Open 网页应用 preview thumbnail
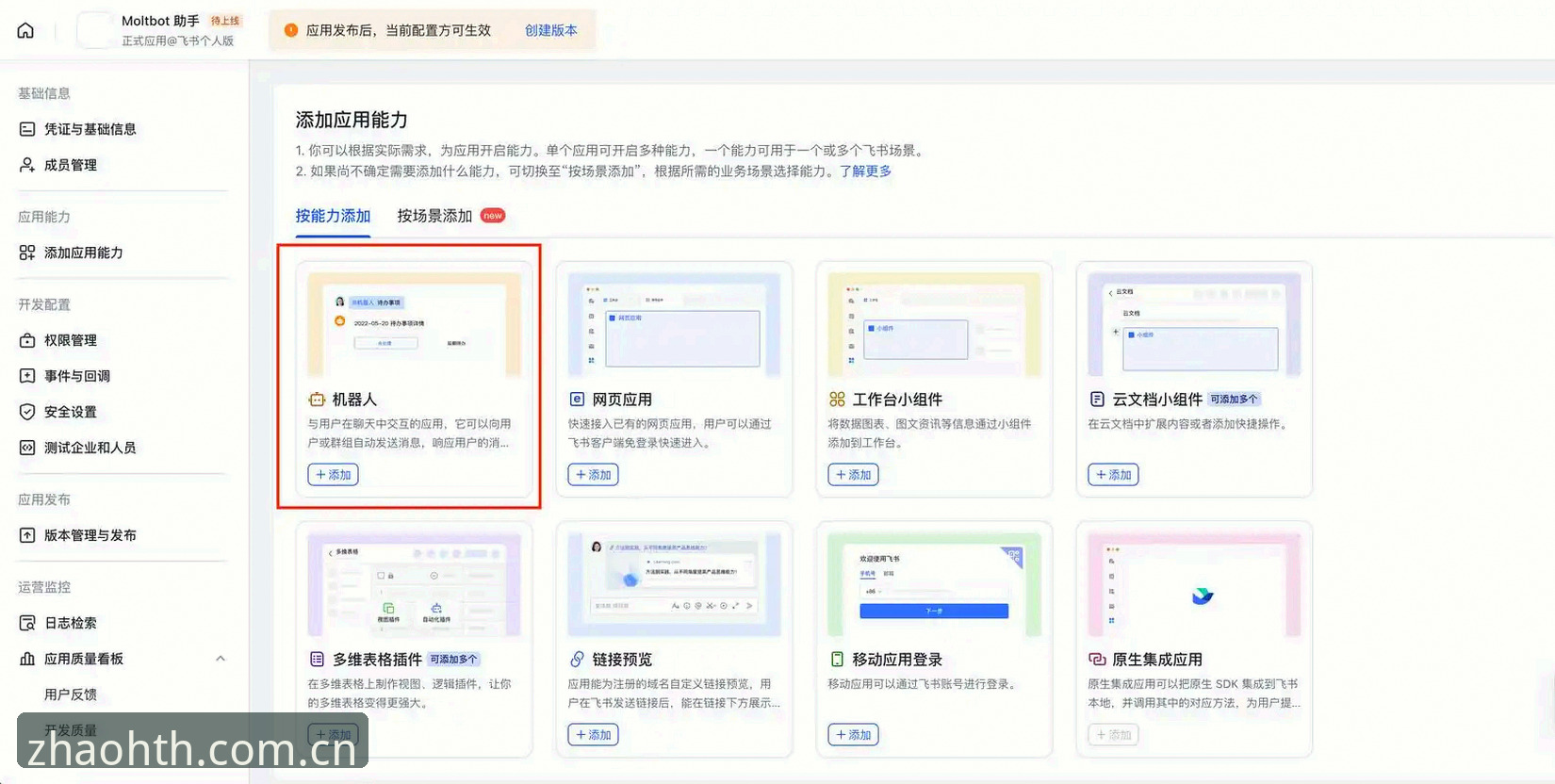 674,325
